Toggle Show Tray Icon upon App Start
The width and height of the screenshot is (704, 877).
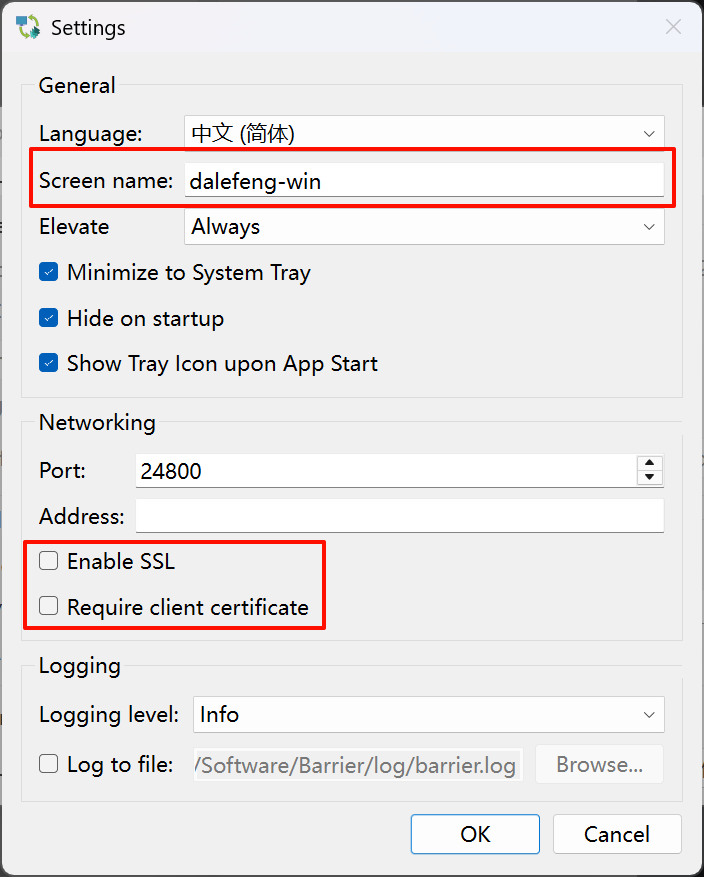(49, 363)
